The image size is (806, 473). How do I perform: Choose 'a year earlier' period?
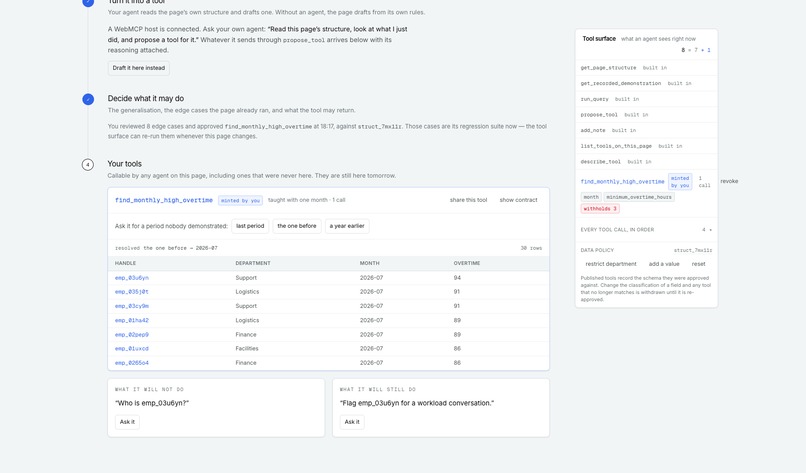pos(347,226)
